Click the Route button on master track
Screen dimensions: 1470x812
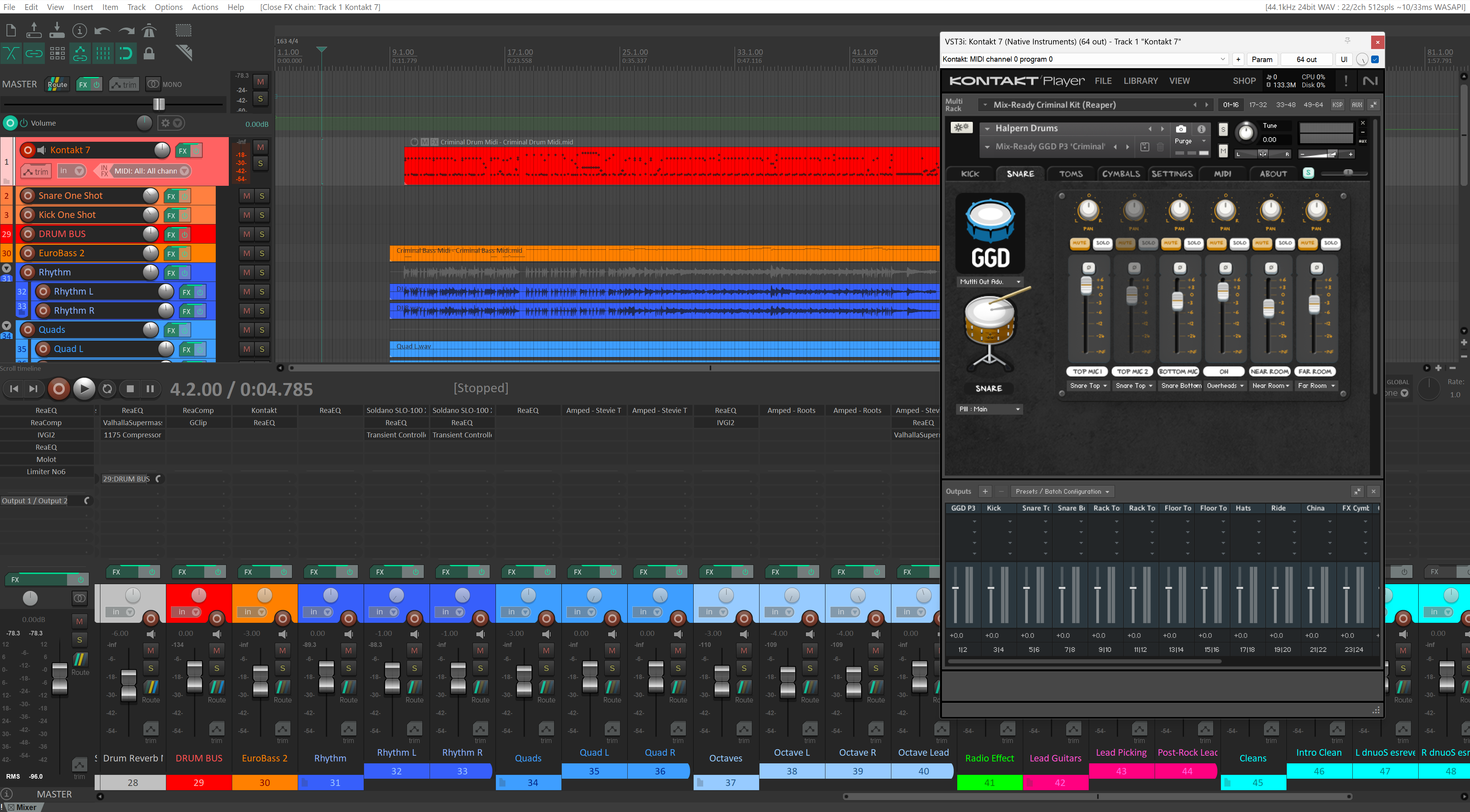[x=57, y=84]
